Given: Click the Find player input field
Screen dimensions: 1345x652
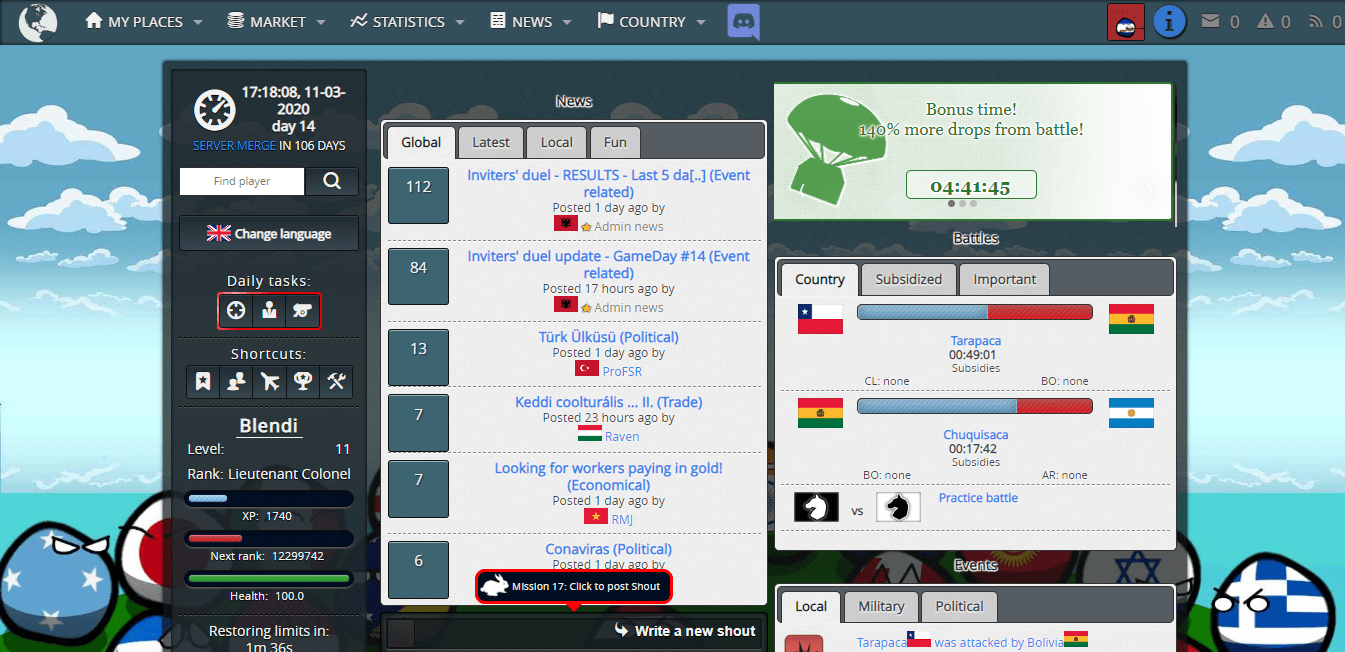Looking at the screenshot, I should [241, 181].
